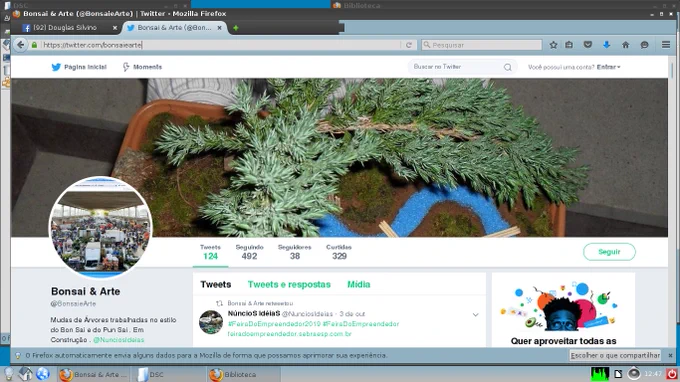Click the clipboard tray icon

[x=618, y=374]
